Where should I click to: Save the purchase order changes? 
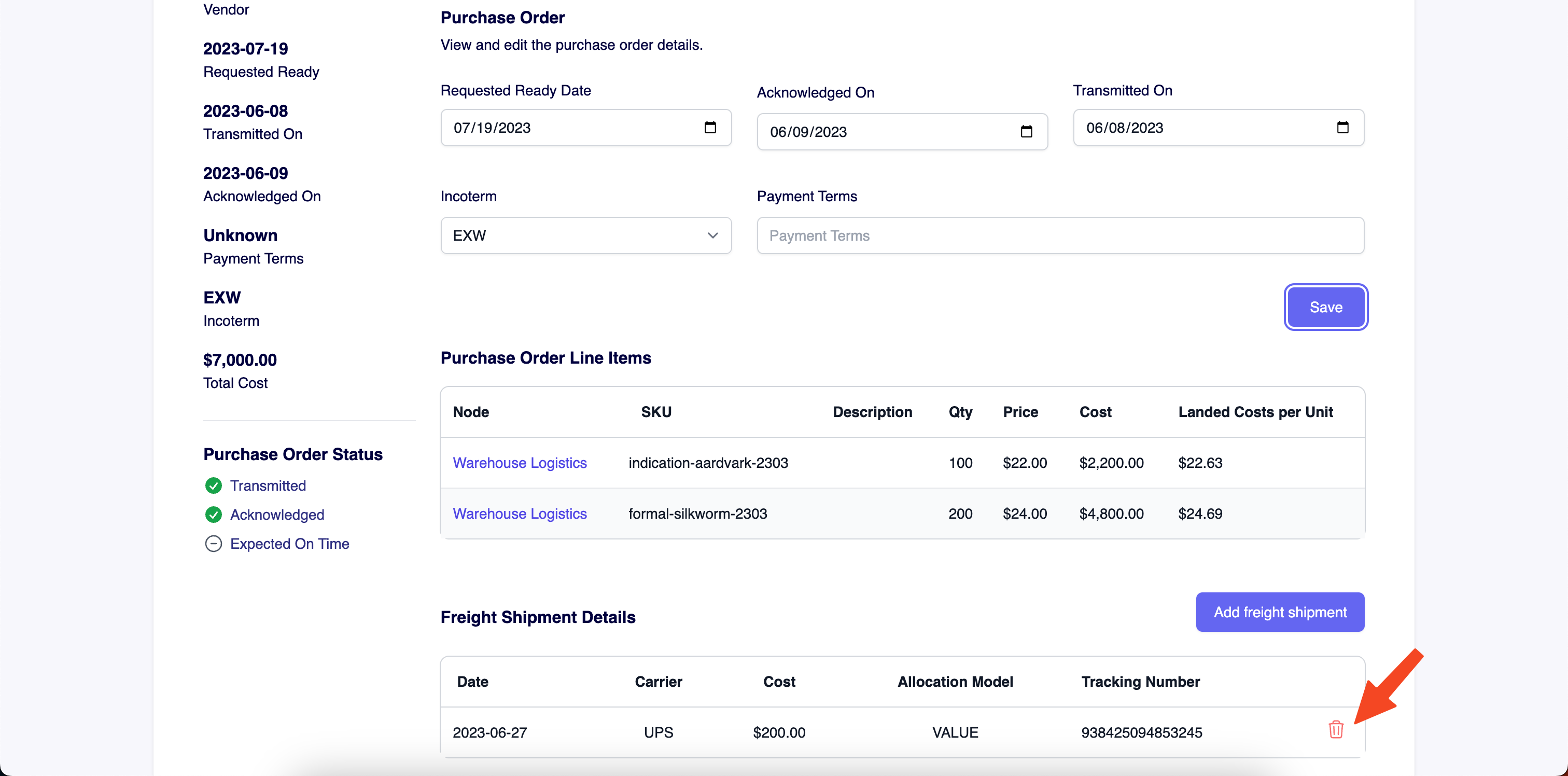pos(1326,307)
